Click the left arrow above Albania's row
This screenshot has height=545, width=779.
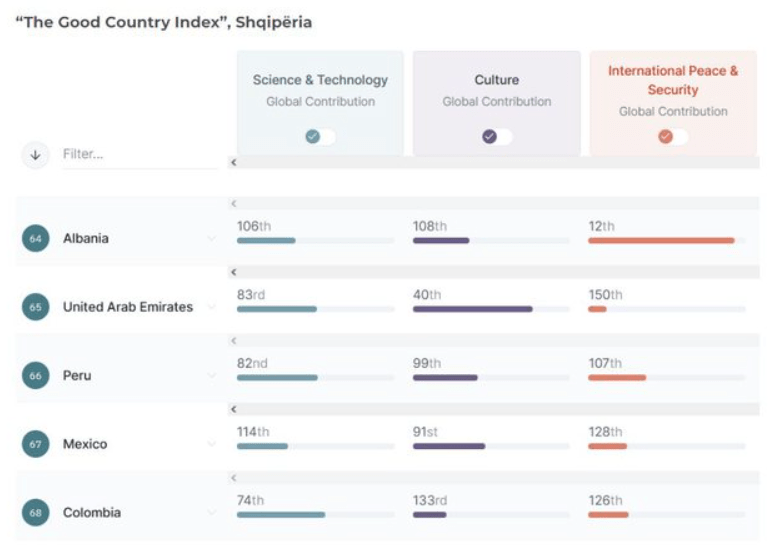pyautogui.click(x=233, y=204)
